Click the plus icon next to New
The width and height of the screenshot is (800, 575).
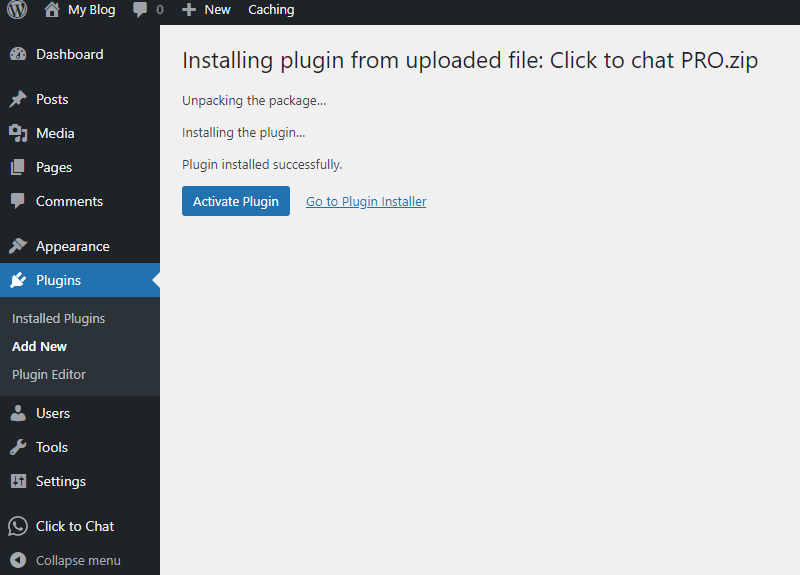click(189, 10)
